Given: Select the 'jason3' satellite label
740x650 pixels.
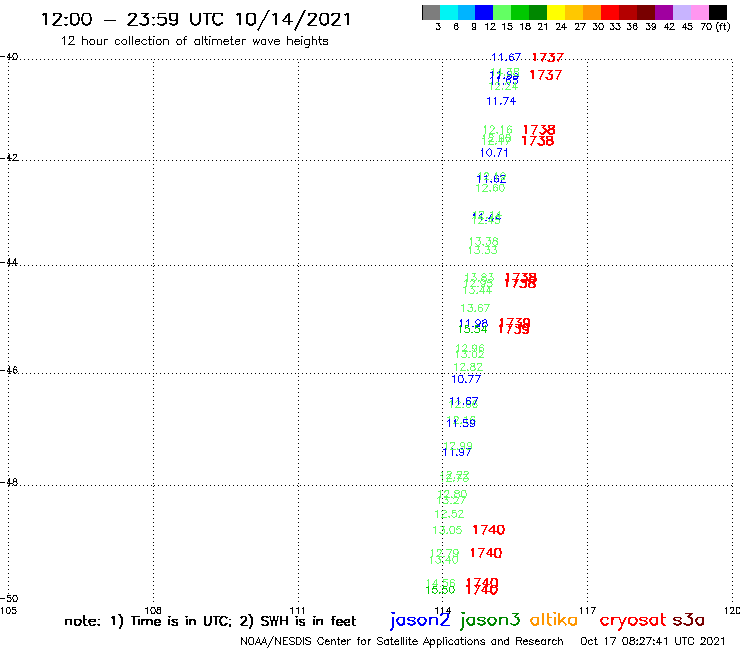Looking at the screenshot, I should (x=490, y=620).
